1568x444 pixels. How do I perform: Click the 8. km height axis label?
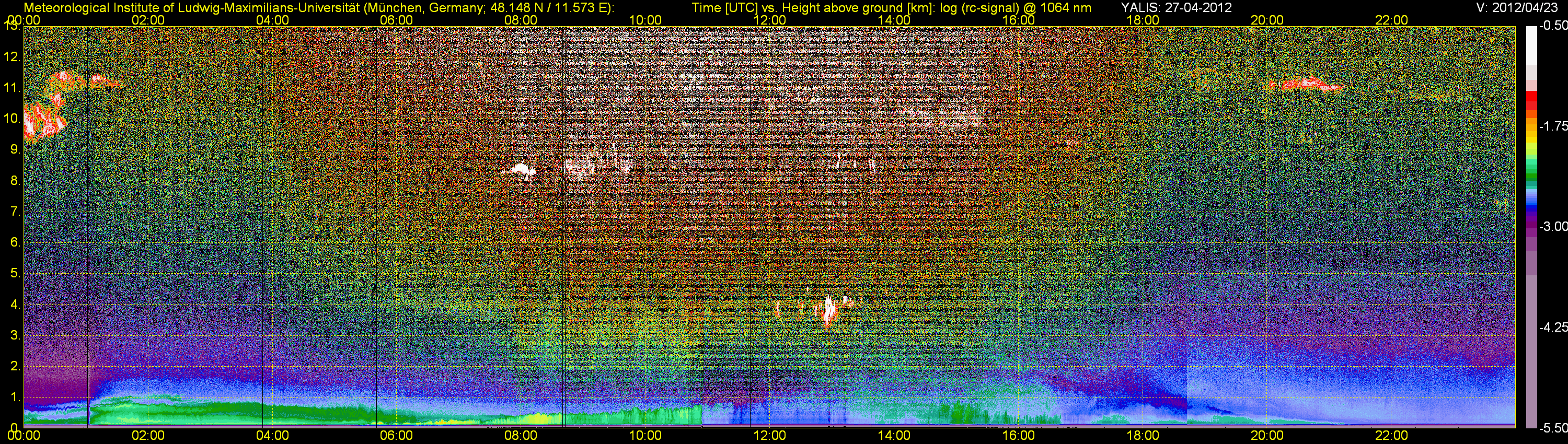point(15,181)
